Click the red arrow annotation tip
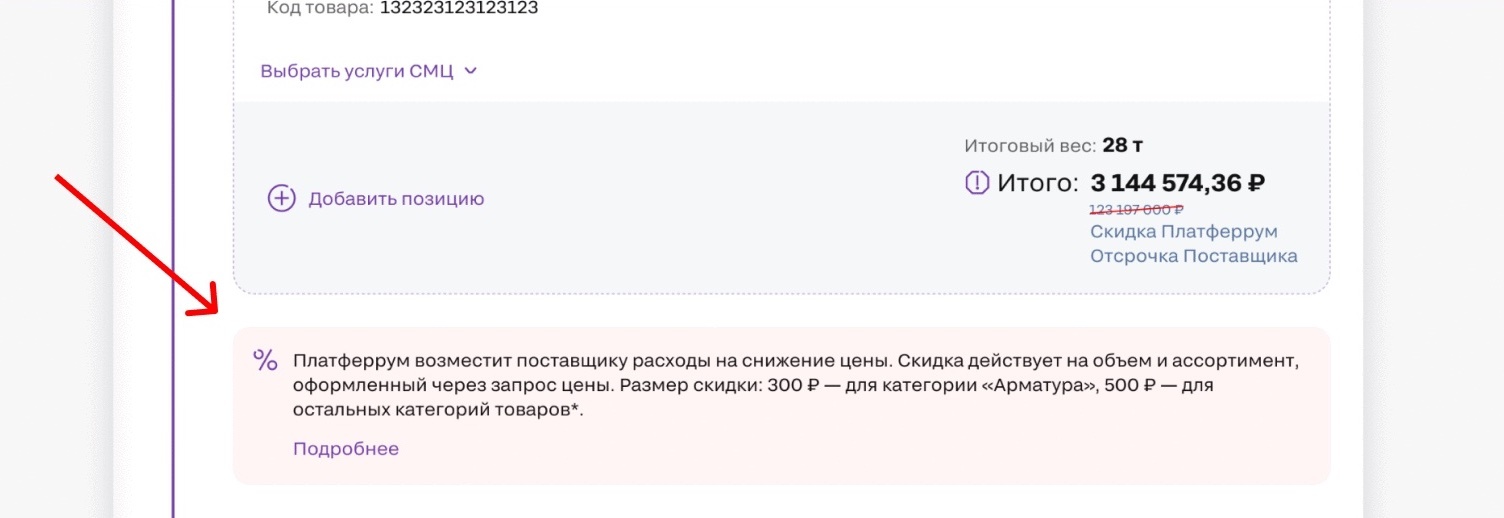Viewport: 1504px width, 518px height. [x=216, y=309]
